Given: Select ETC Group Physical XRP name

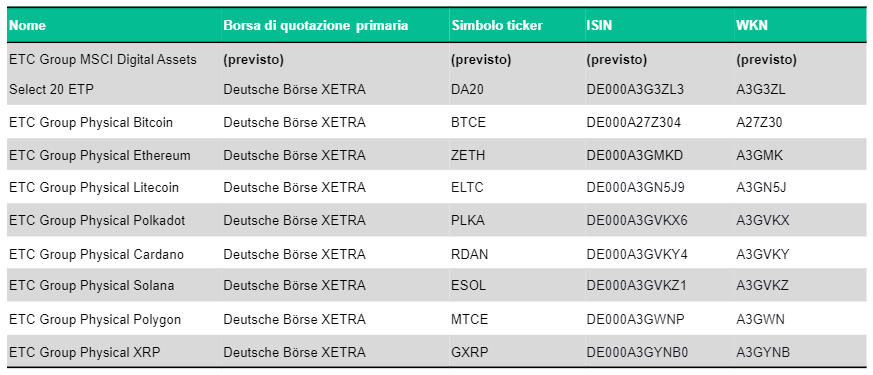Looking at the screenshot, I should tap(85, 352).
